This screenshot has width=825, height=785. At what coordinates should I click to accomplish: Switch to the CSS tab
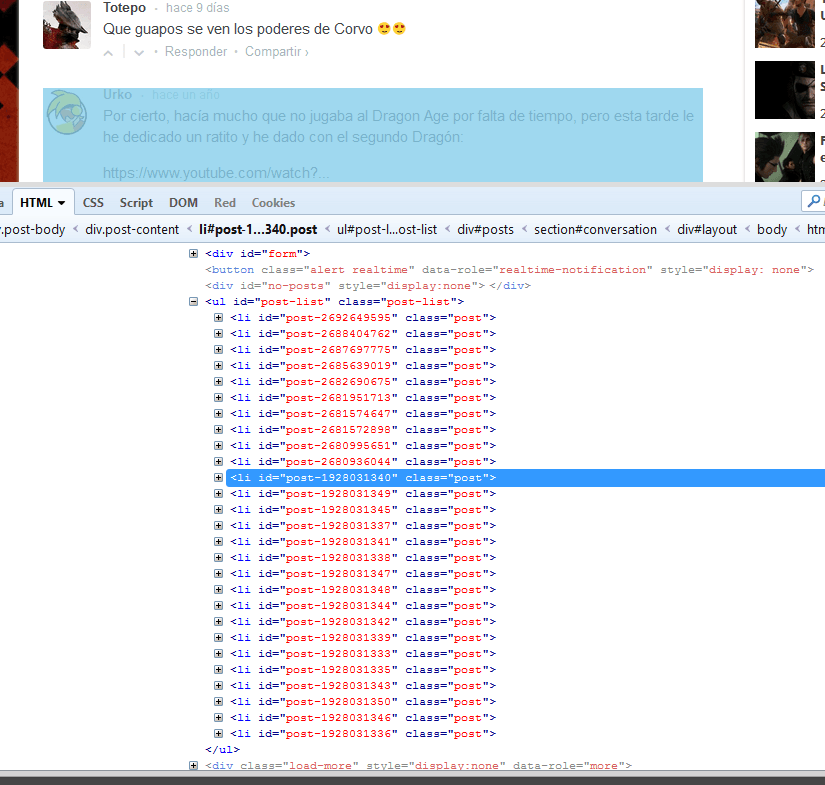(93, 203)
